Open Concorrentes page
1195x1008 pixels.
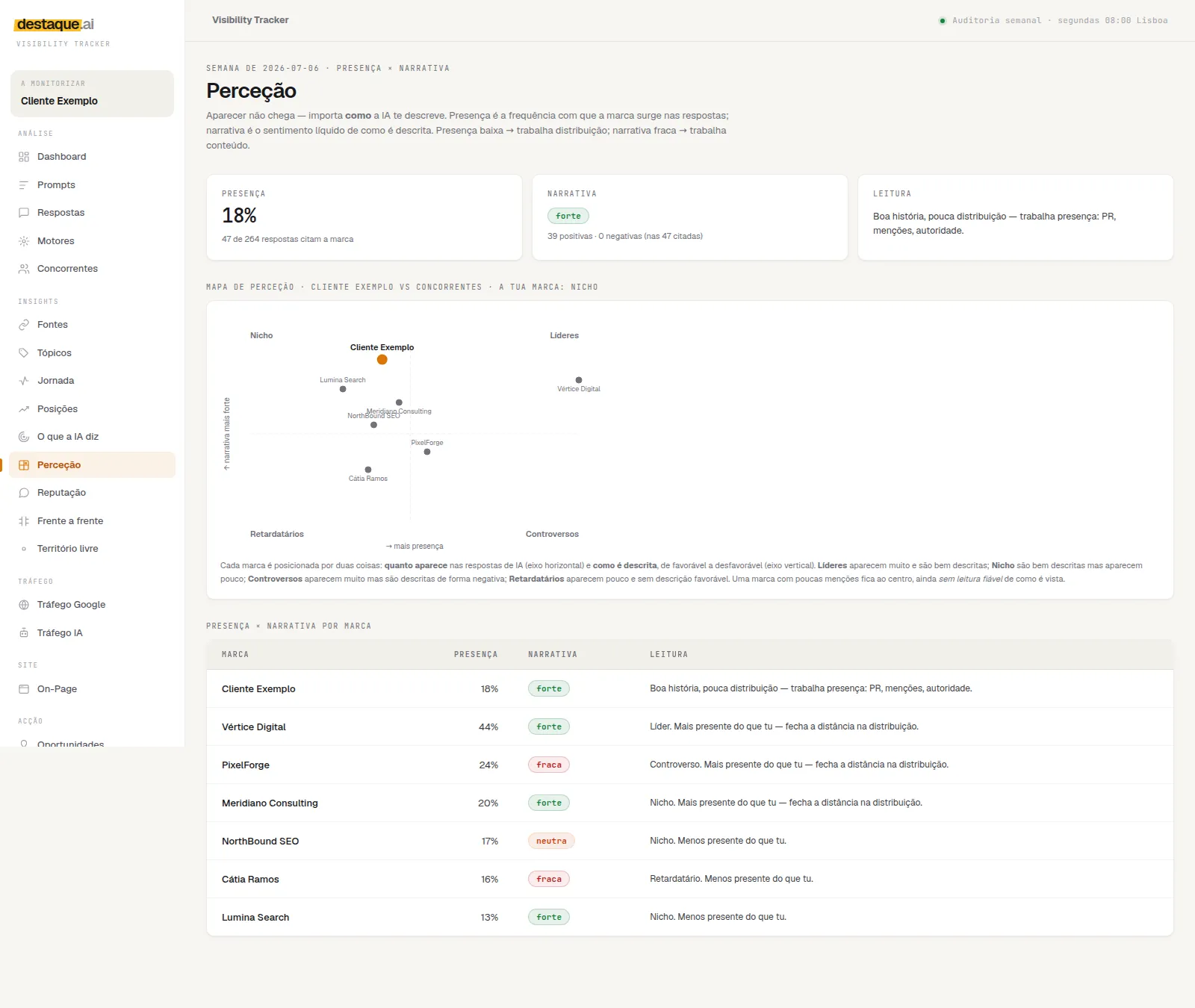point(93,269)
